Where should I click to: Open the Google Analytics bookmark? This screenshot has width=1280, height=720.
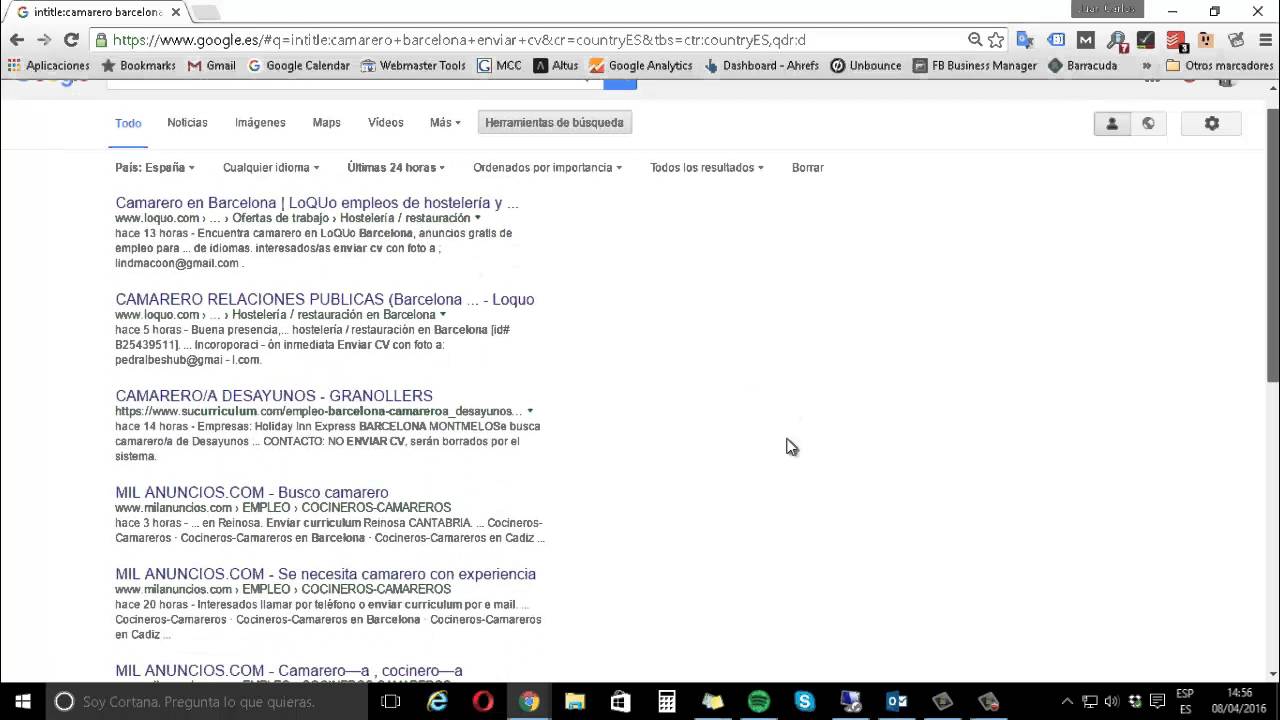click(641, 66)
